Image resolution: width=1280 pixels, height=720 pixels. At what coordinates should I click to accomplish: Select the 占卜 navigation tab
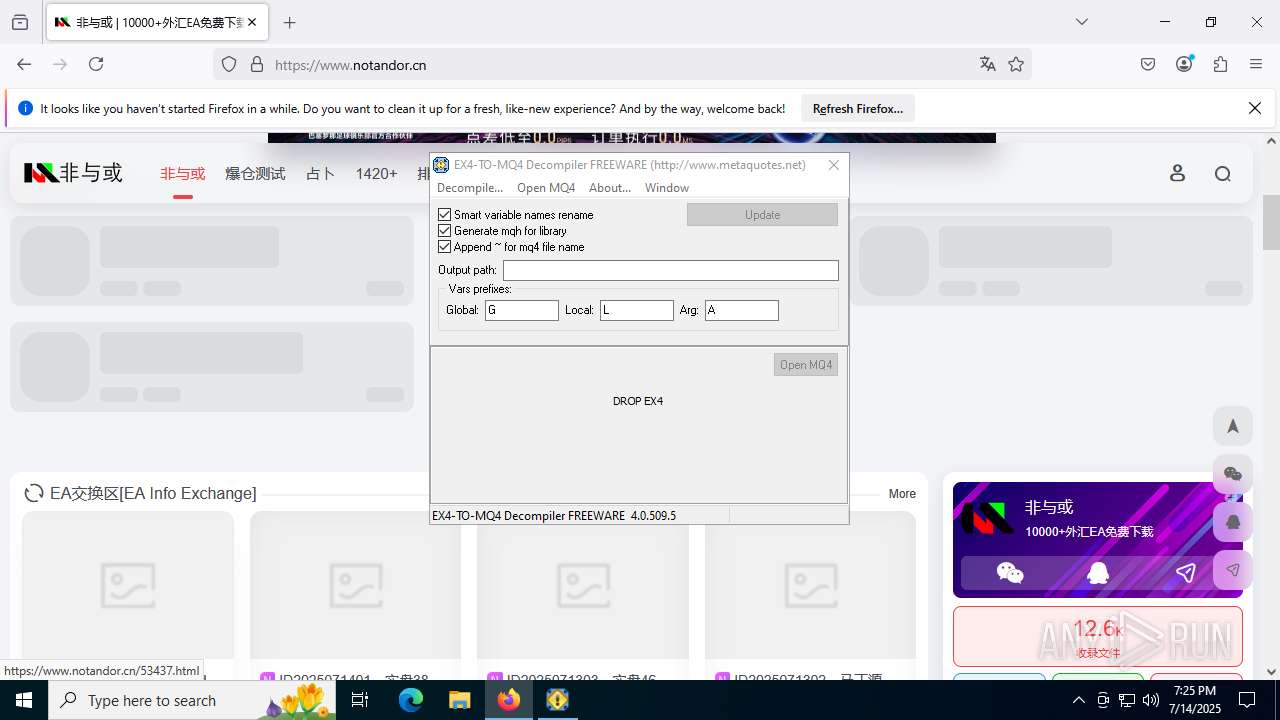pos(320,174)
